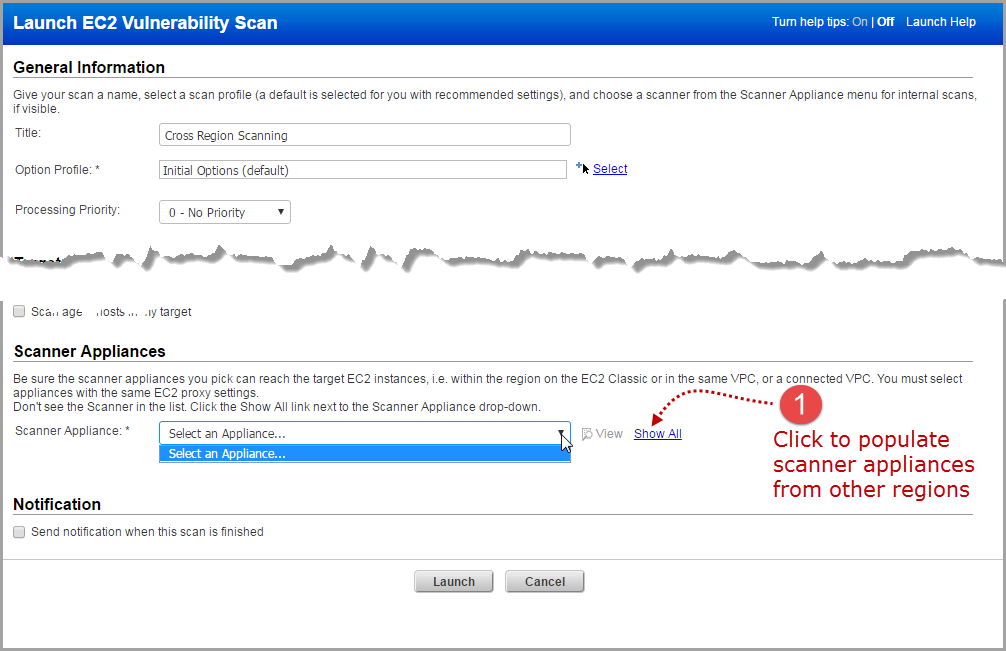Click the red step 1 callout marker
This screenshot has height=651, width=1006.
[800, 405]
